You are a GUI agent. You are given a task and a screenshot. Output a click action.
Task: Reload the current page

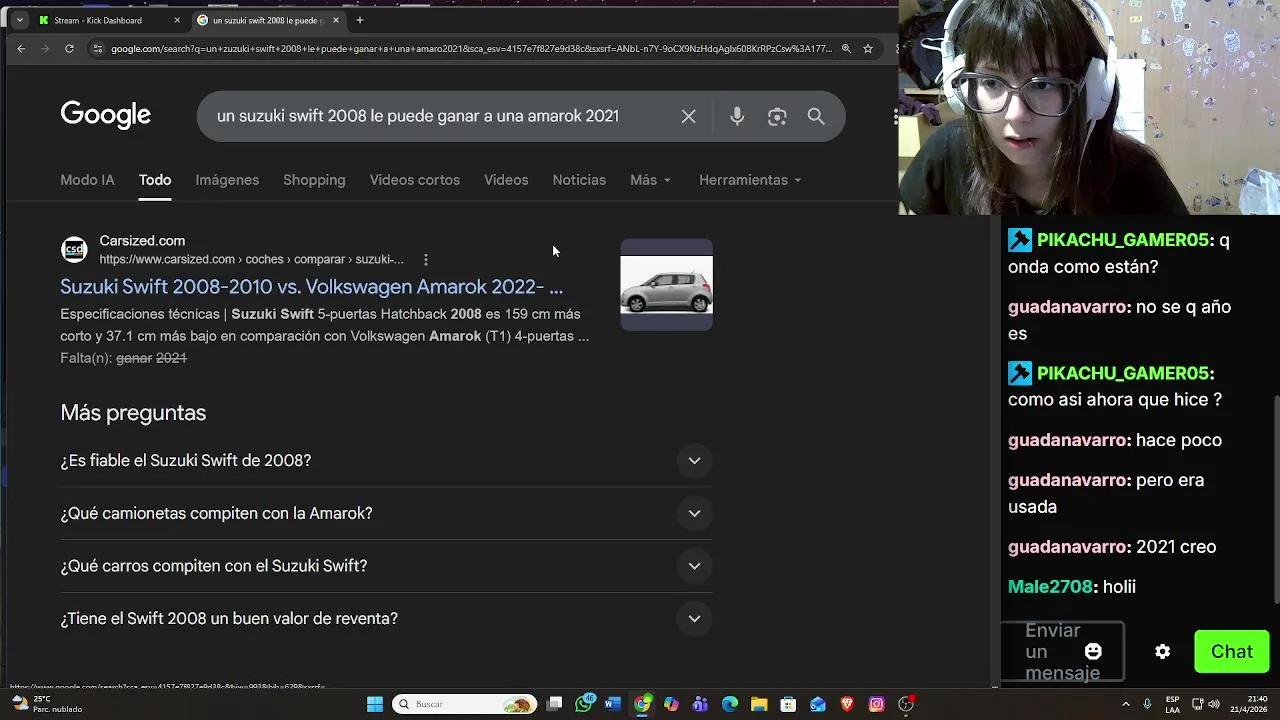click(69, 48)
